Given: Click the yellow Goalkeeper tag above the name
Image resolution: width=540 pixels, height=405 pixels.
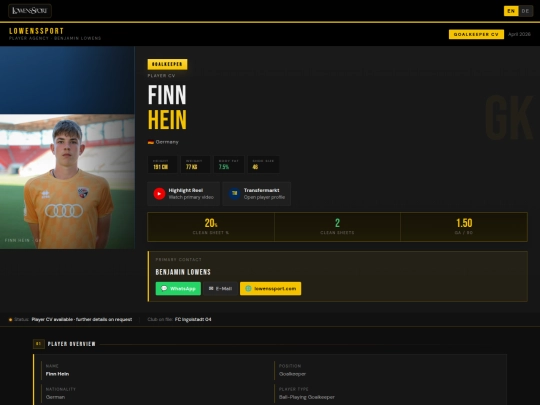Looking at the screenshot, I should pos(167,64).
